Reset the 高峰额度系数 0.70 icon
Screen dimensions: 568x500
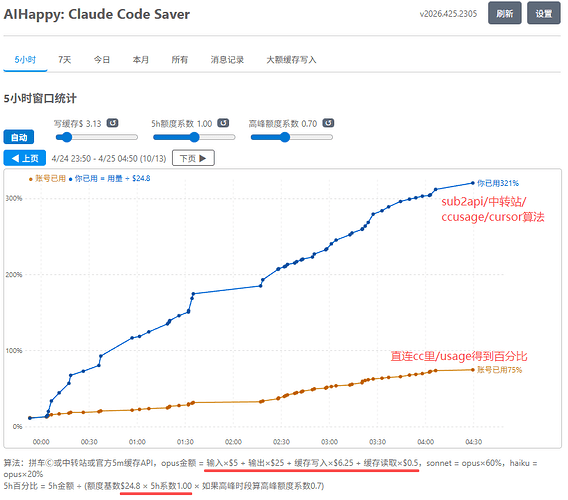[329, 124]
